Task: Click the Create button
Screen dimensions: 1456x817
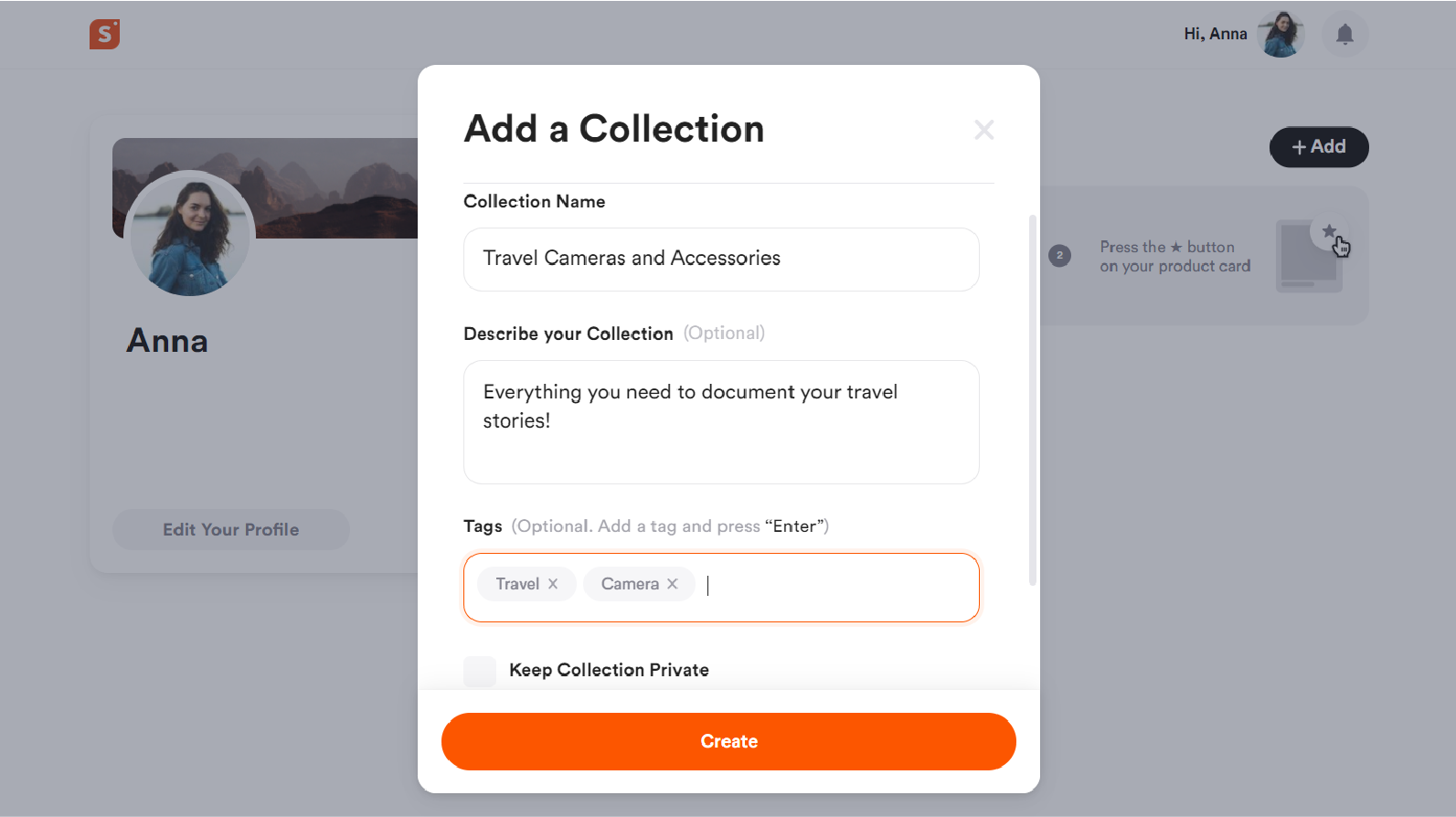Action: tap(728, 741)
